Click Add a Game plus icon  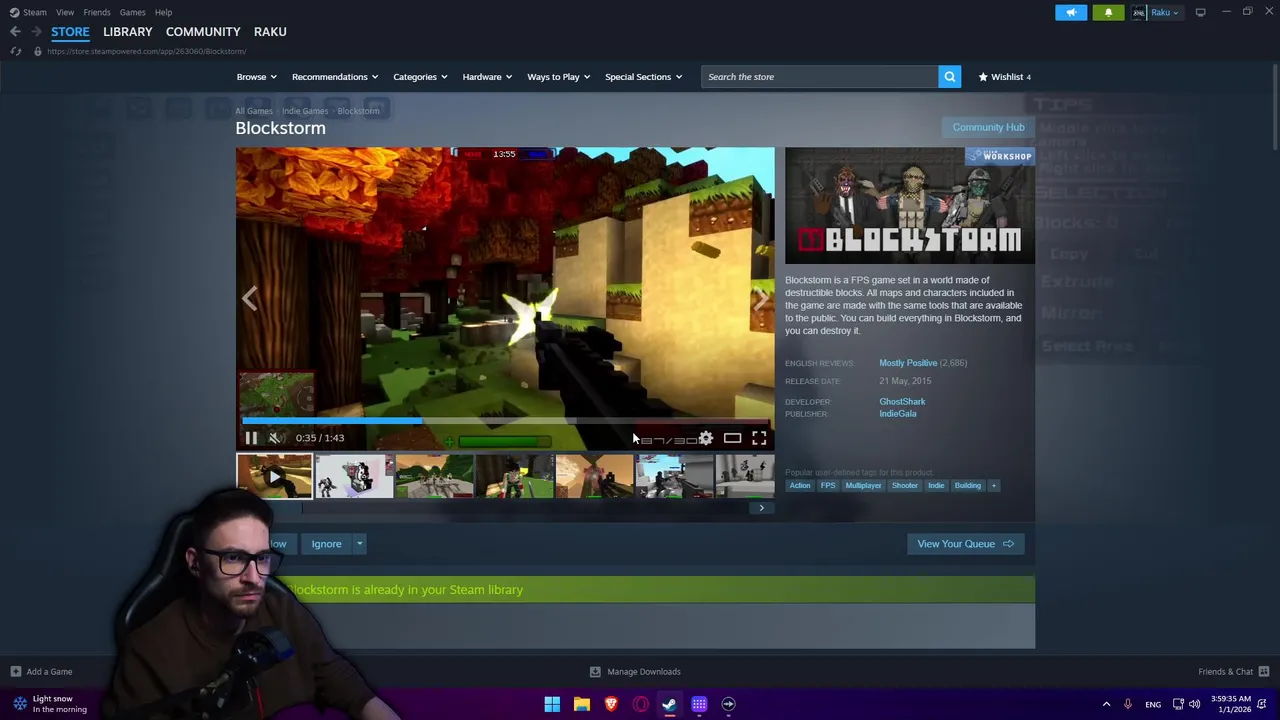[x=15, y=672]
